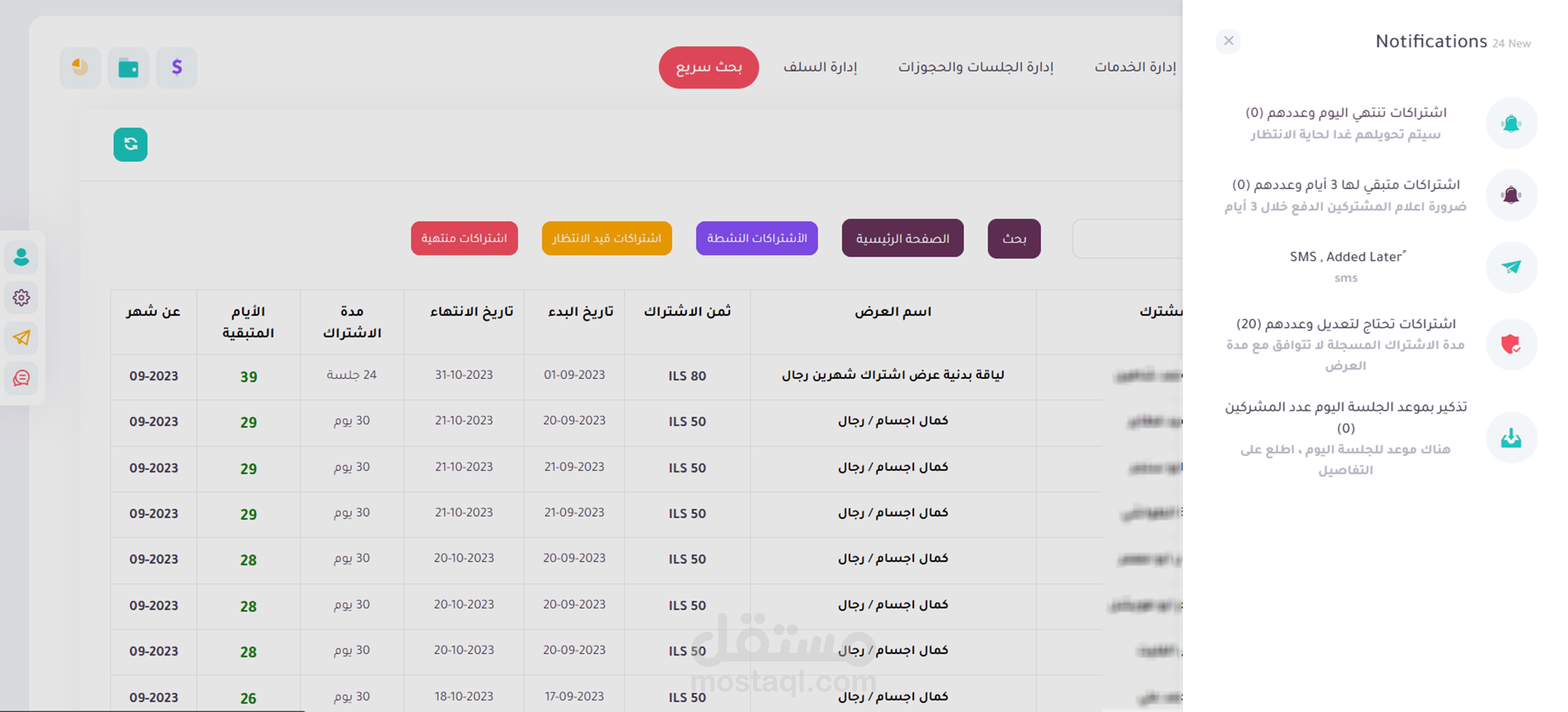Click the اشتراكات قيد الانتظار orange button
The width and height of the screenshot is (1568, 712).
point(606,238)
